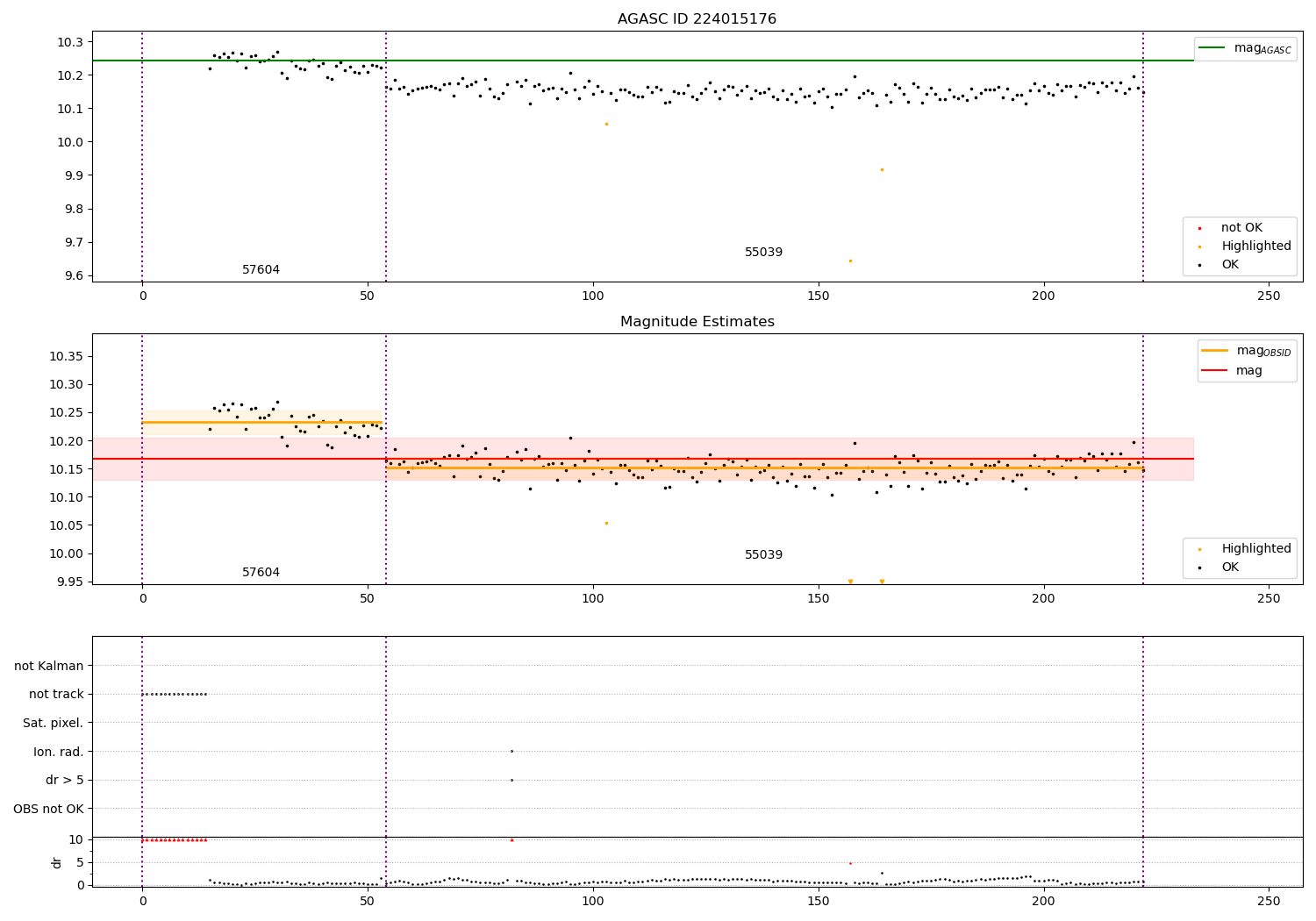
Task: Click the orange highlighted point near 10.05 in the middle plot
Action: tap(606, 523)
